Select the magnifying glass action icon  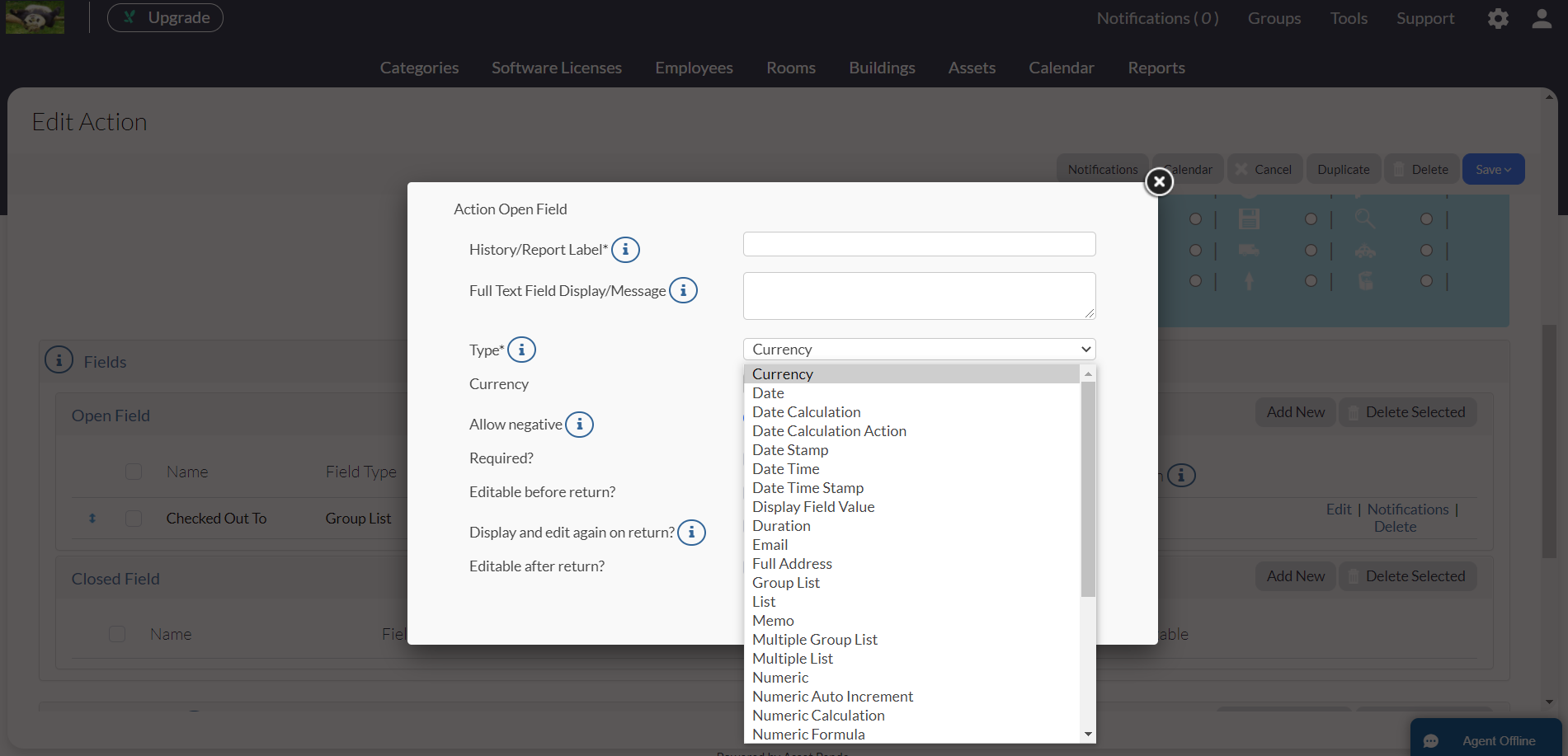click(x=1365, y=218)
